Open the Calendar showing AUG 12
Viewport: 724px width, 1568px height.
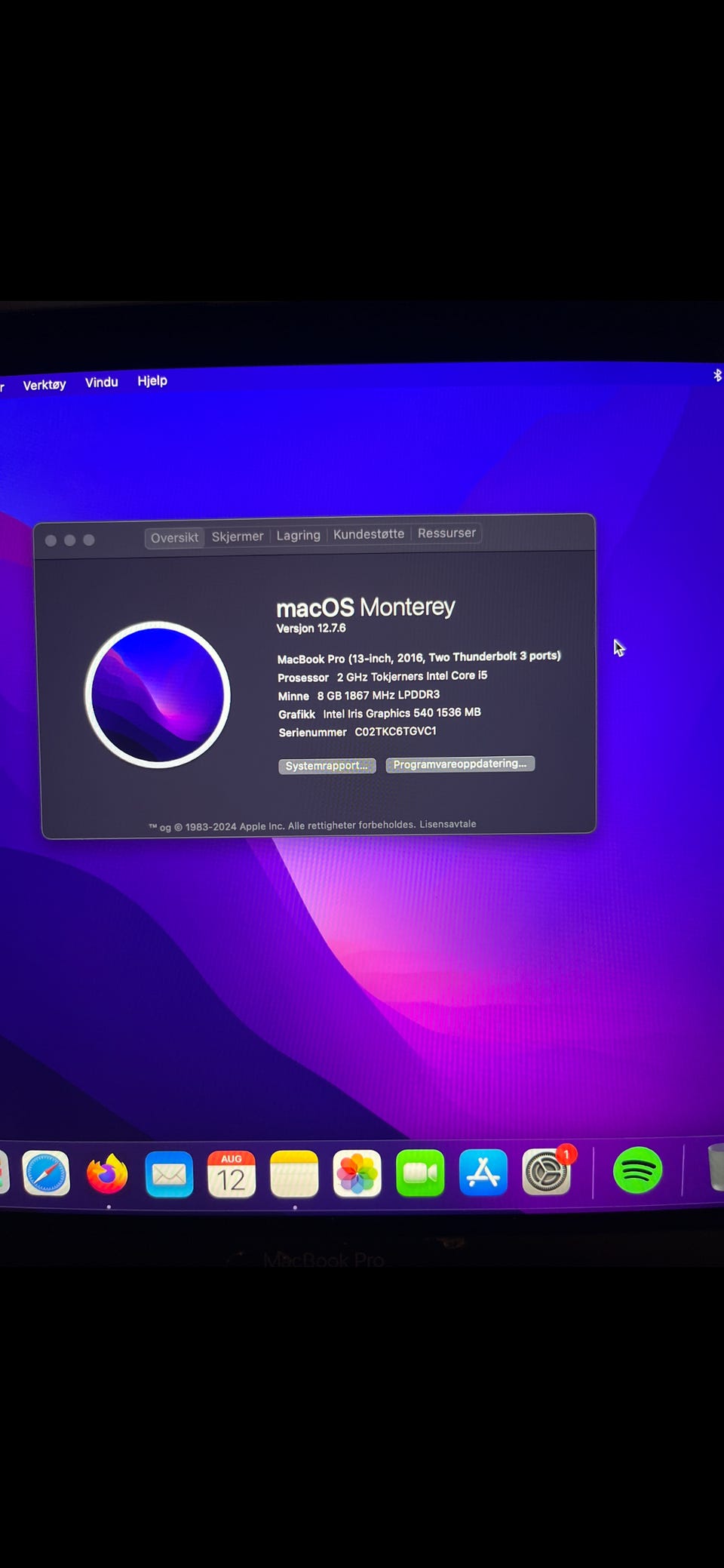tap(232, 1174)
